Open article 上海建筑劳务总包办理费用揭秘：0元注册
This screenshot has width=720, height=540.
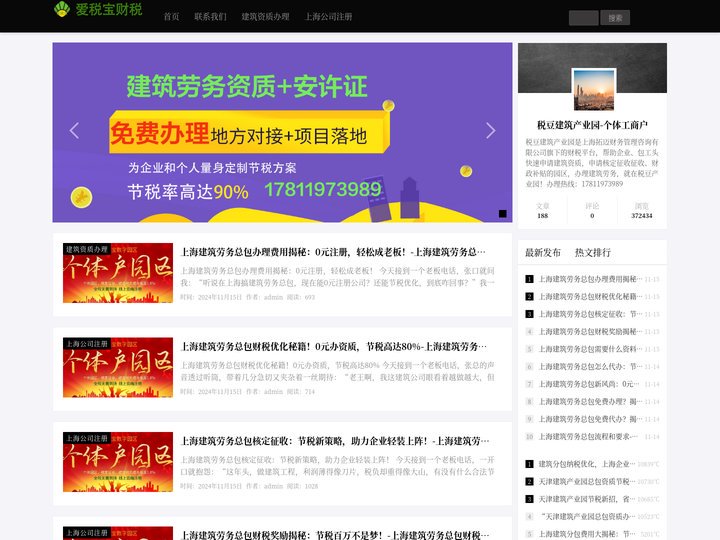pos(333,252)
